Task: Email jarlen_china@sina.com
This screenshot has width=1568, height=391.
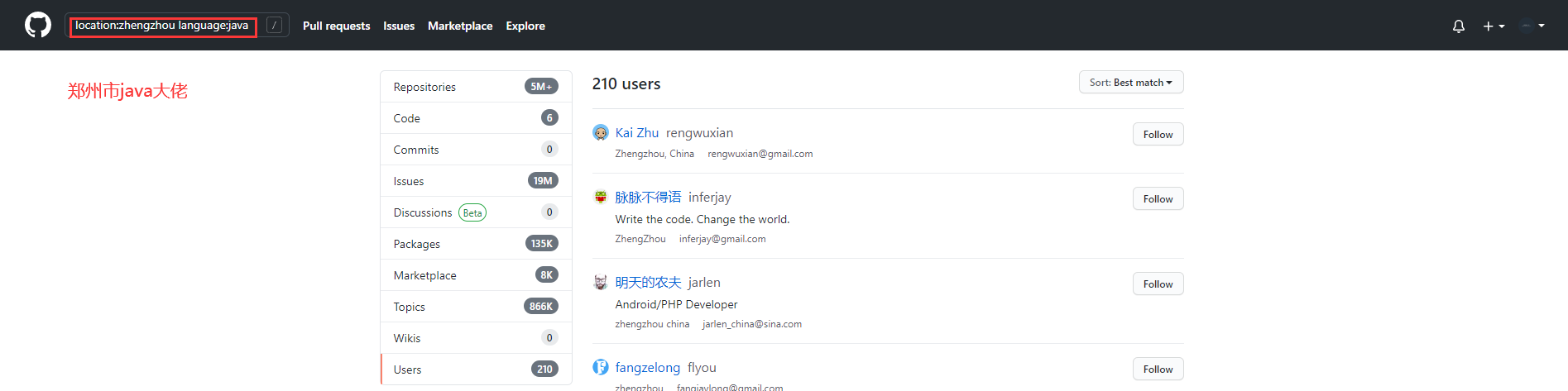Action: 752,324
